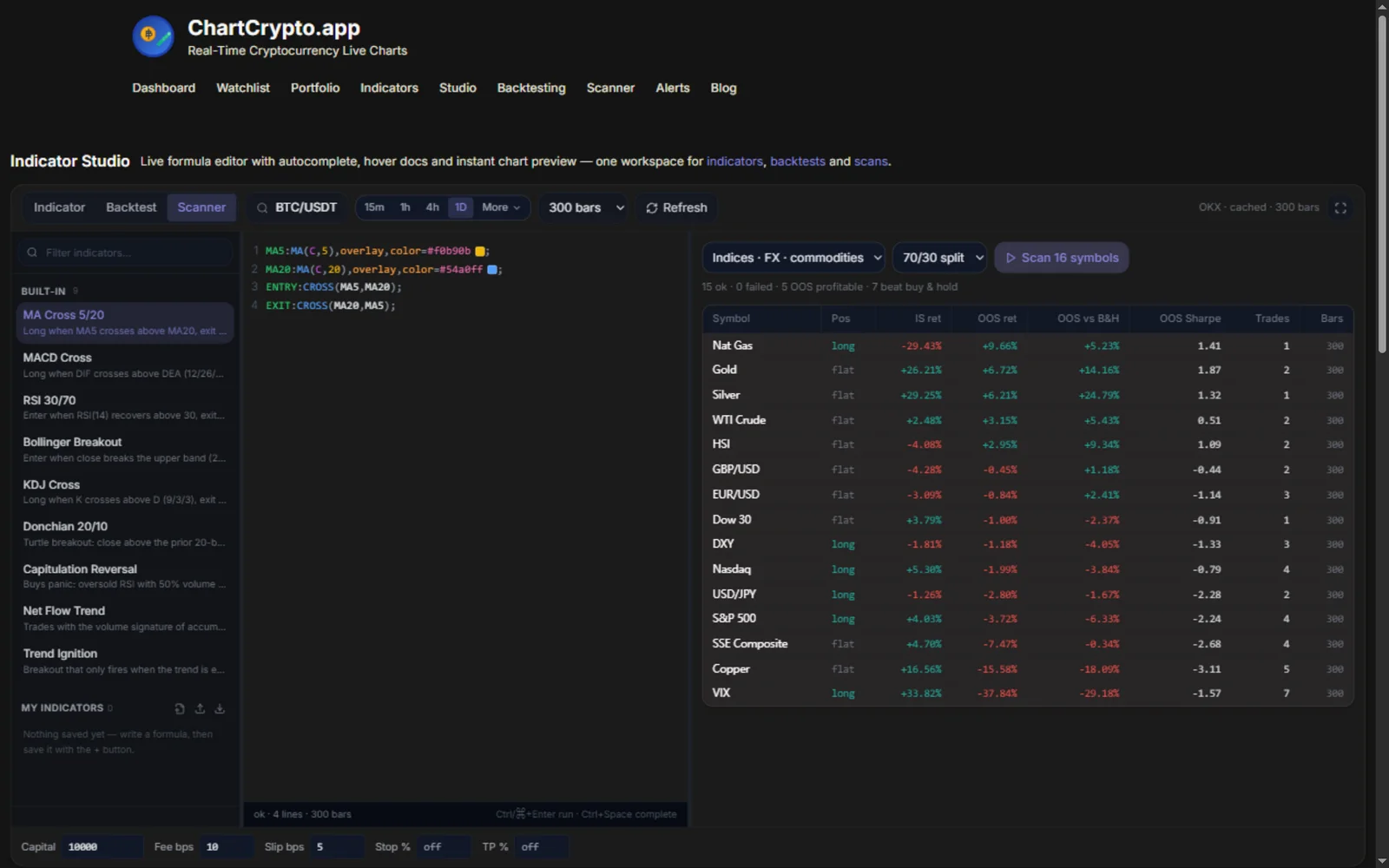Click the Filter indicators input field

125,253
